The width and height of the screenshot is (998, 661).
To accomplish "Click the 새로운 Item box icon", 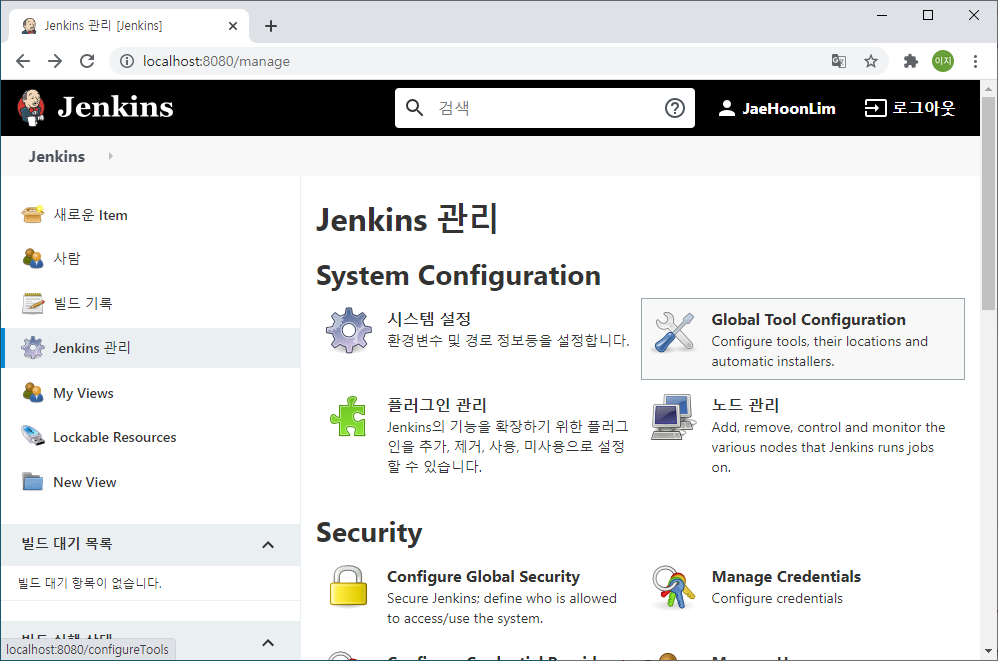I will coord(32,214).
